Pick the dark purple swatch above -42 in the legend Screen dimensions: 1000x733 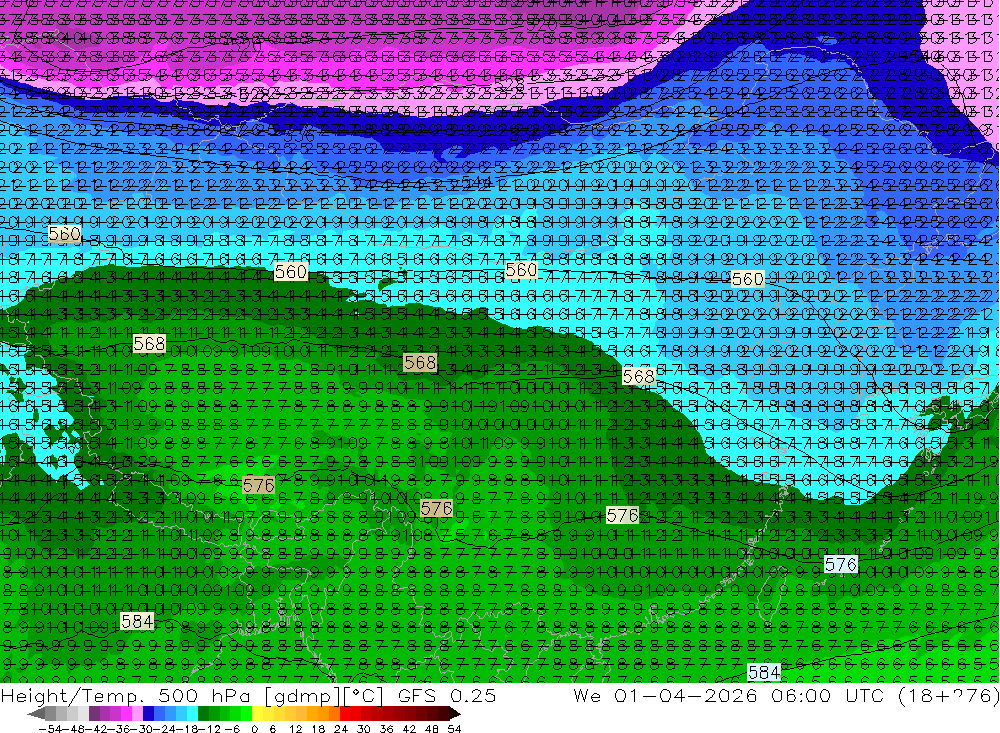94,714
